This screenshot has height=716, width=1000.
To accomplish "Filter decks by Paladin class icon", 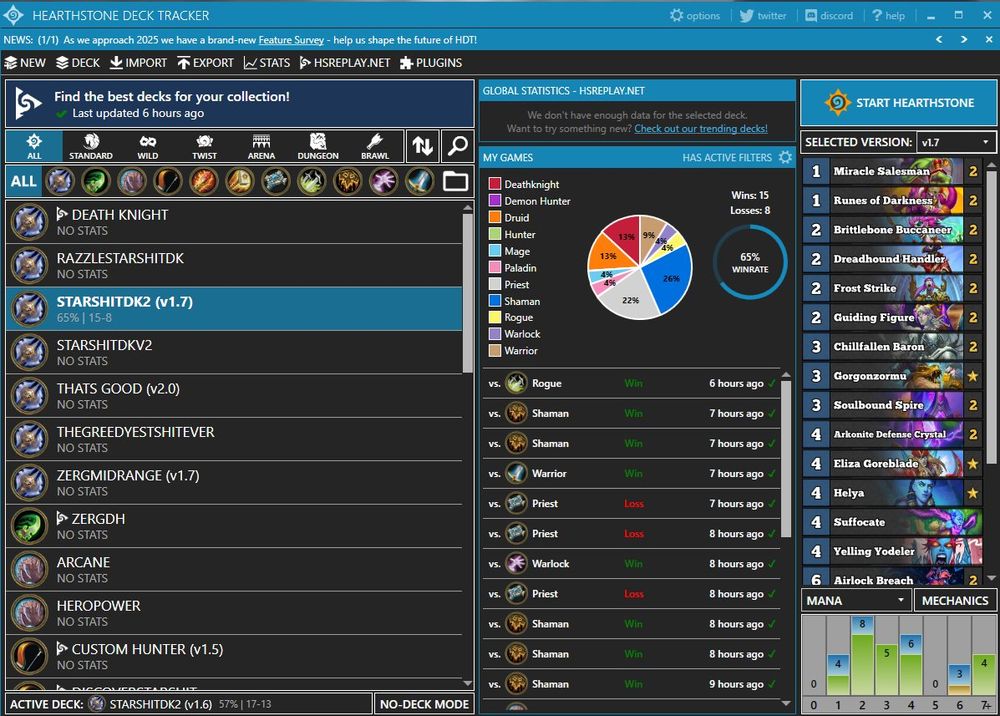I will pos(240,182).
